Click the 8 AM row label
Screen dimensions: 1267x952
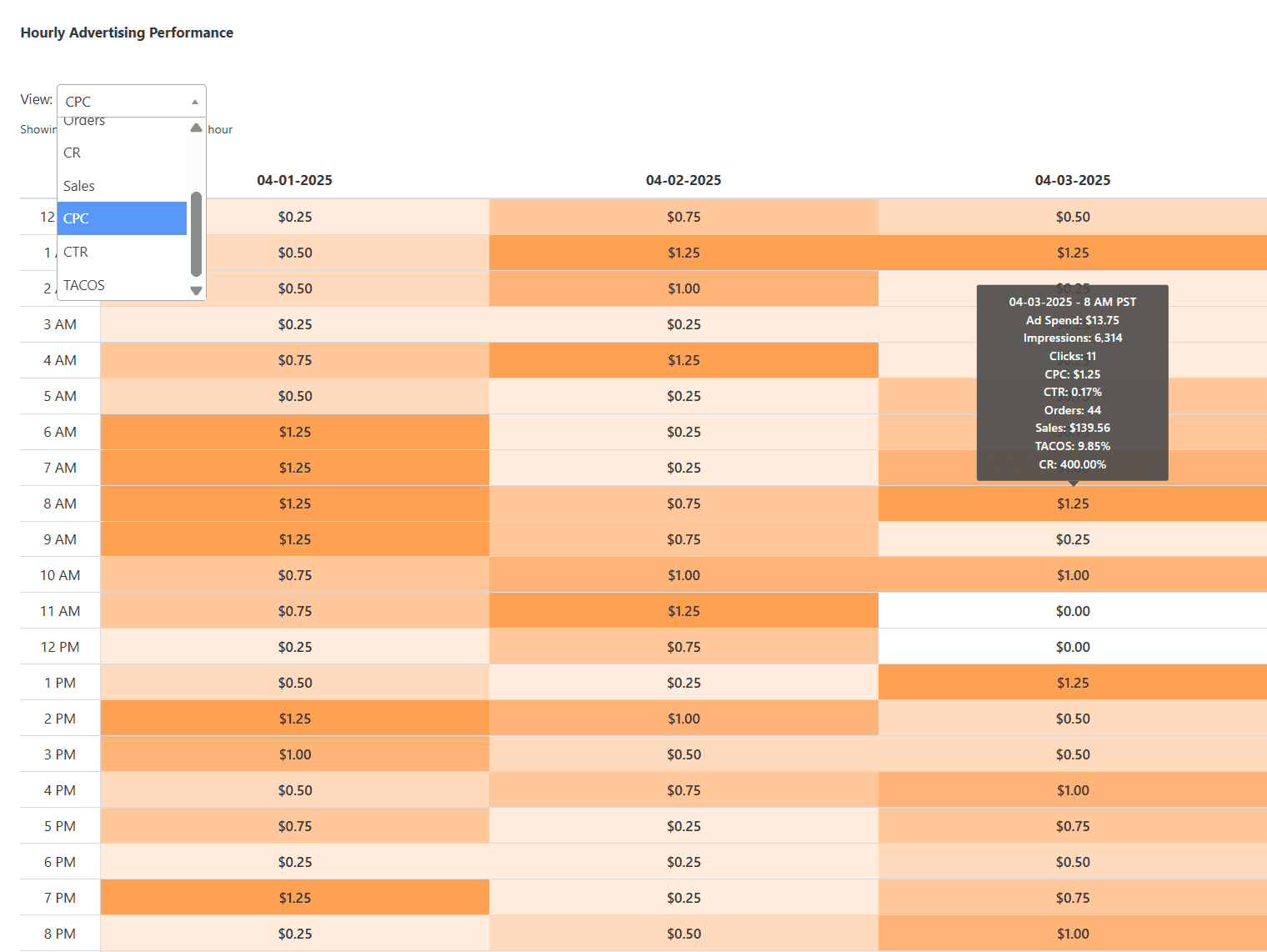tap(59, 504)
